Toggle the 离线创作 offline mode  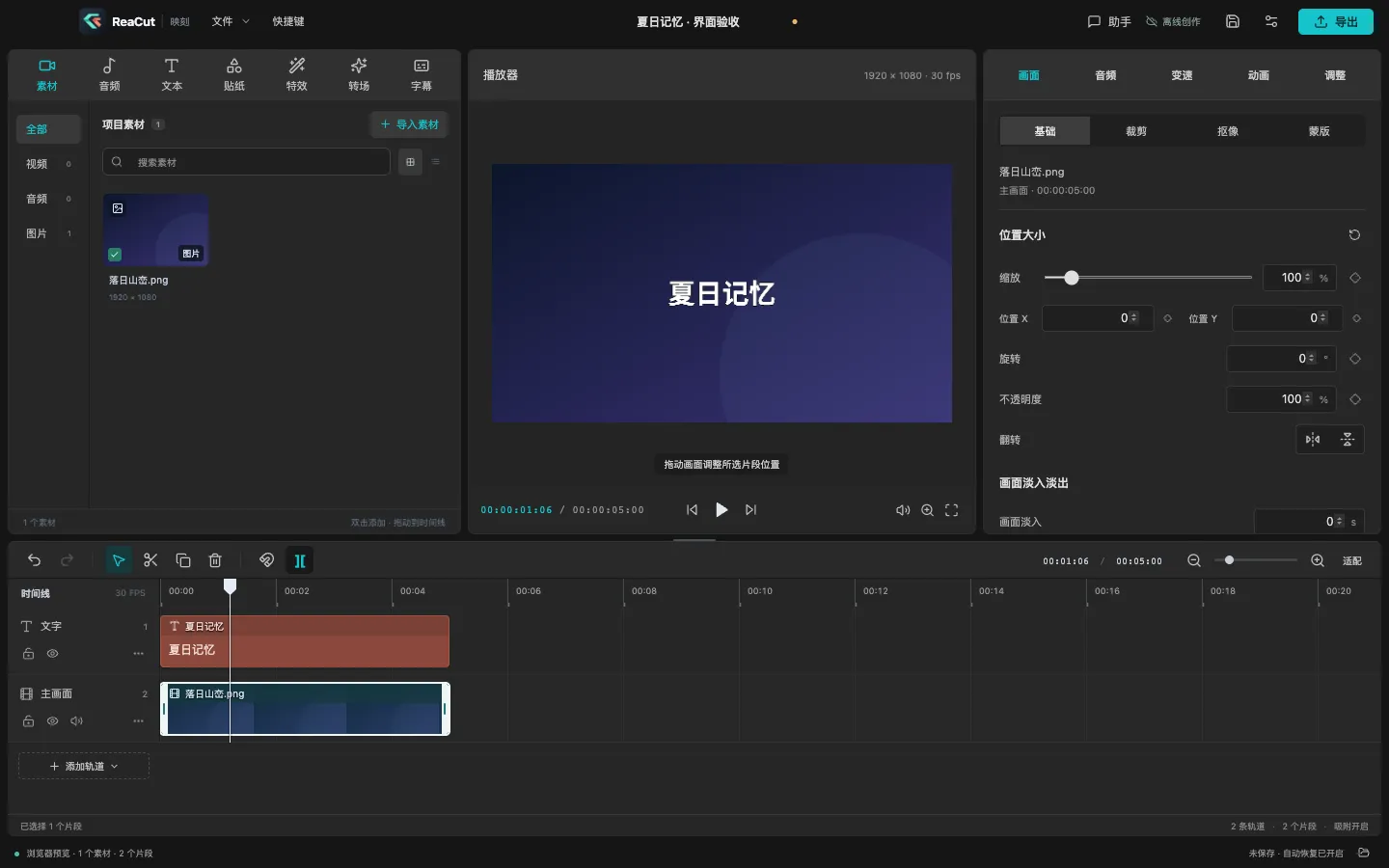1173,21
